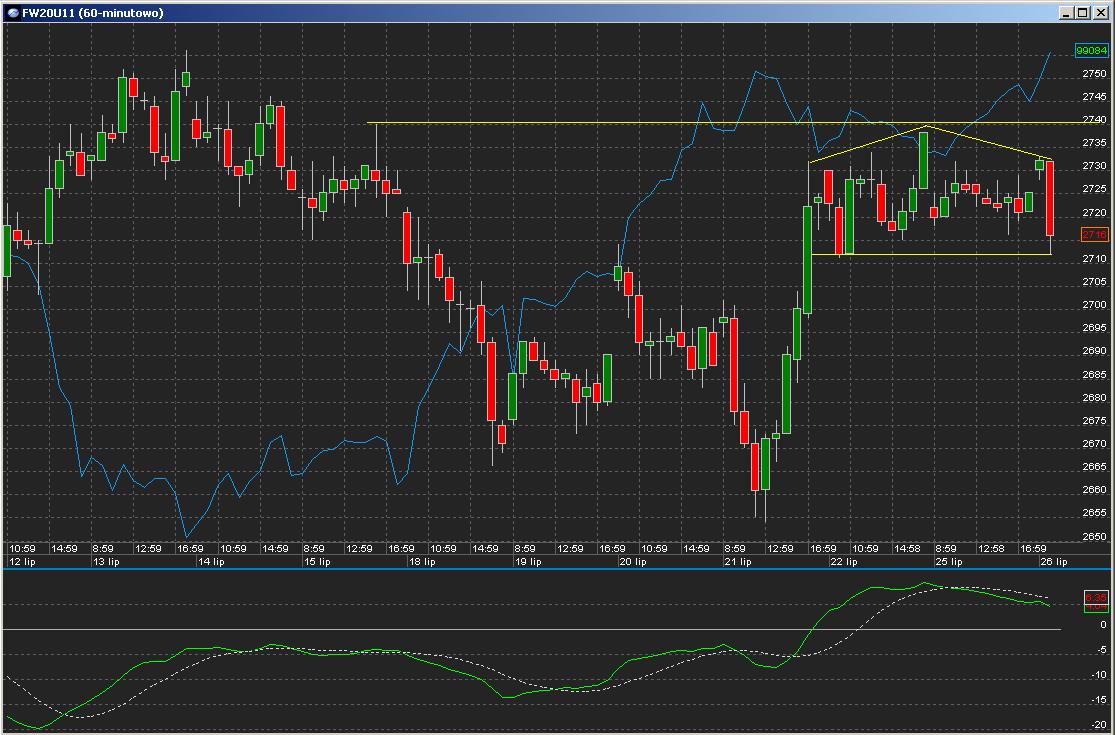Select the last red candle on the chart

tap(1050, 200)
